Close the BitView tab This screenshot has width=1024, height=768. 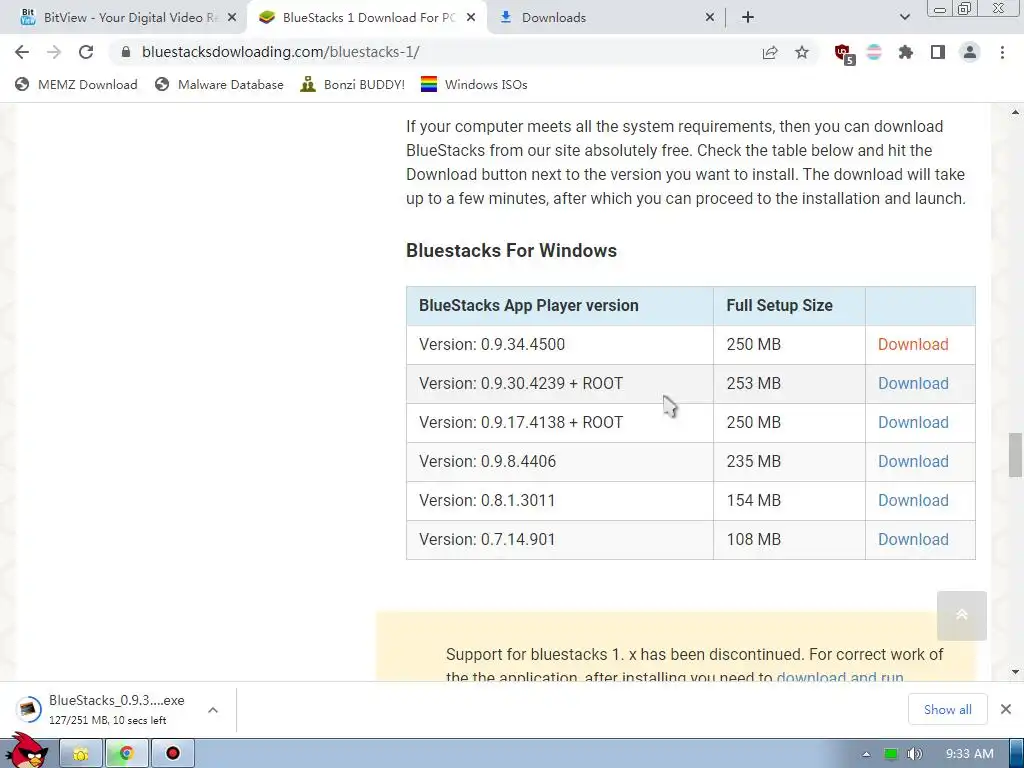232,18
